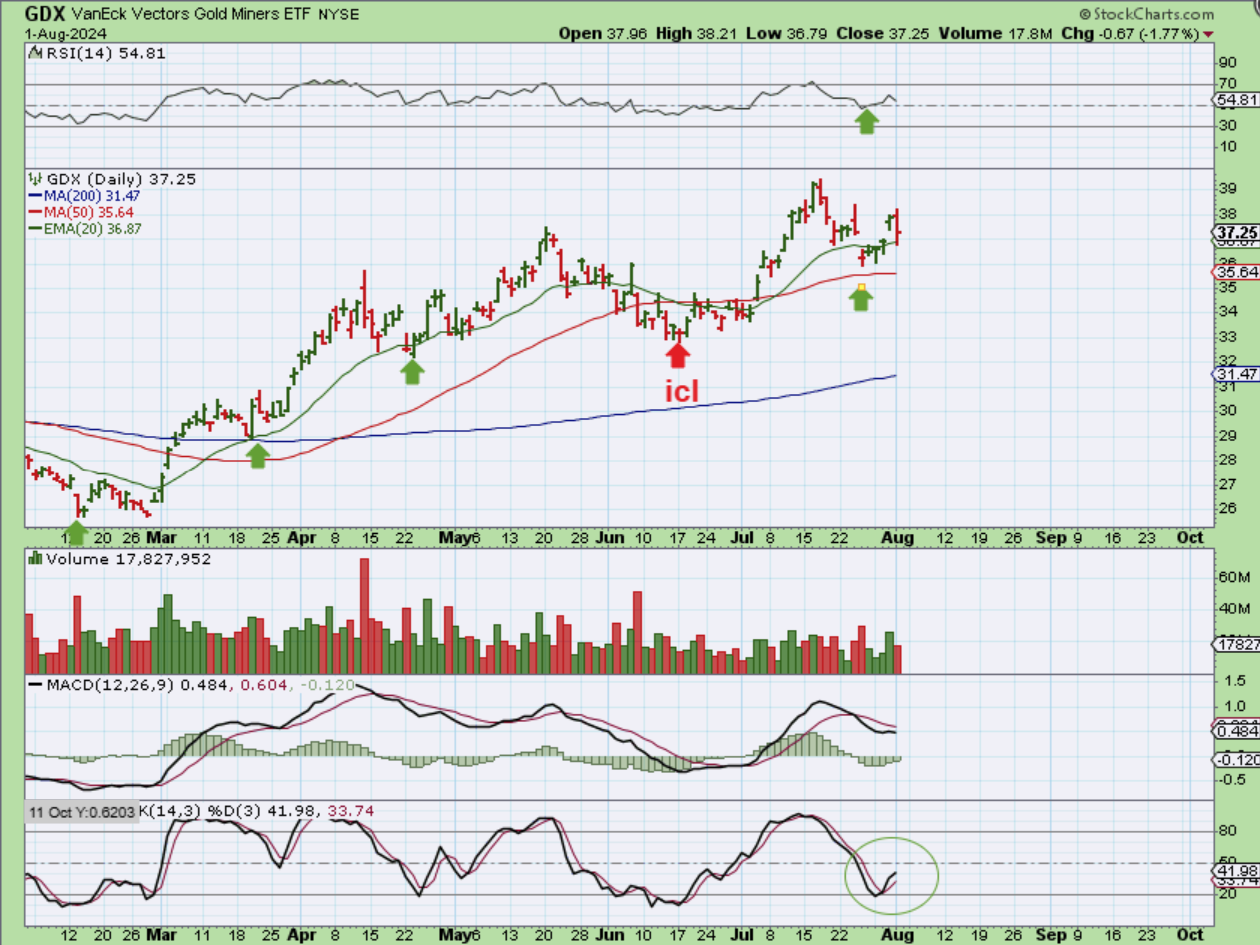Click 'Apr' on the price panel date axis
The height and width of the screenshot is (945, 1260).
tap(303, 537)
